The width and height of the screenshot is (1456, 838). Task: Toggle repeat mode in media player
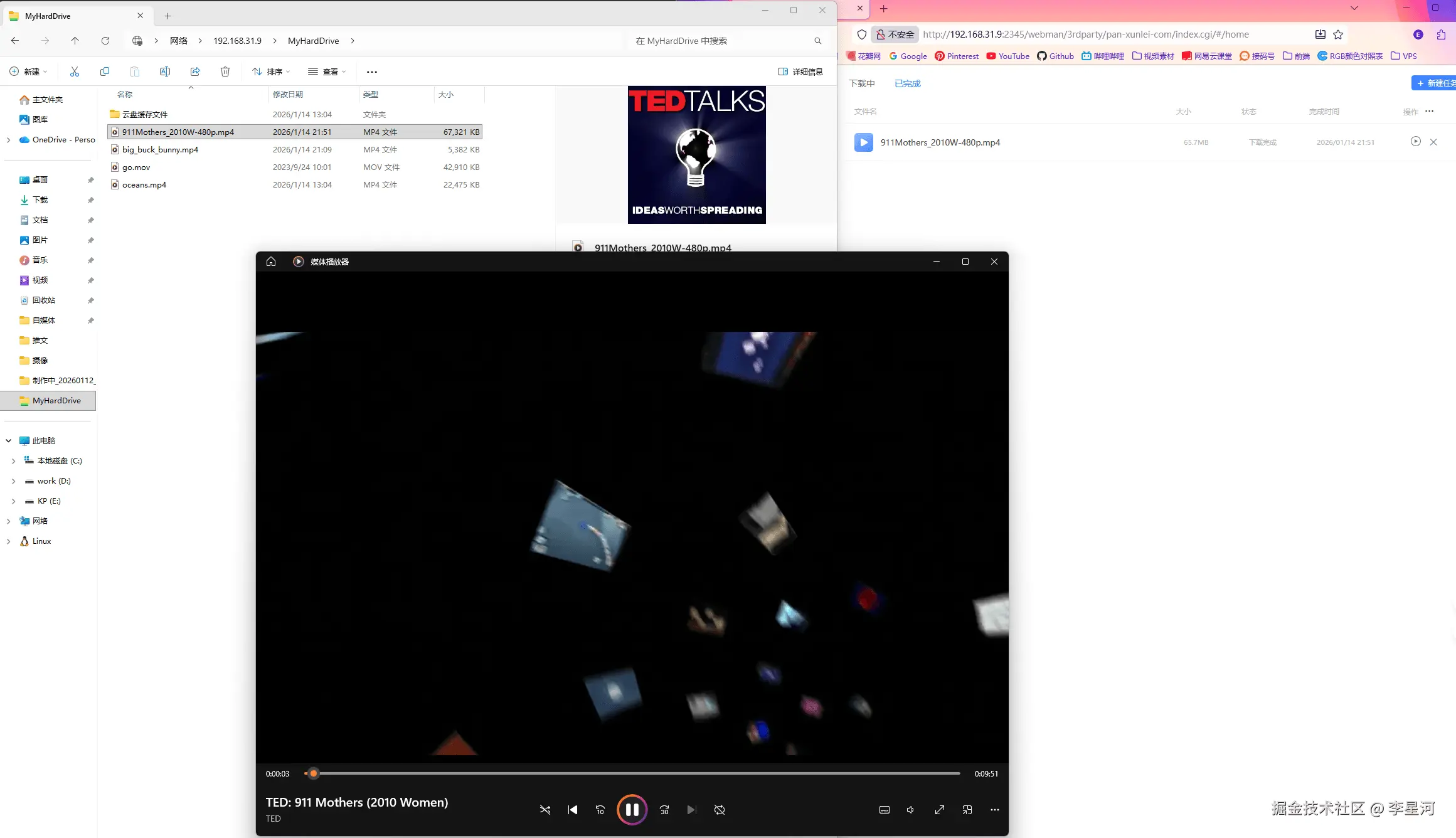720,810
